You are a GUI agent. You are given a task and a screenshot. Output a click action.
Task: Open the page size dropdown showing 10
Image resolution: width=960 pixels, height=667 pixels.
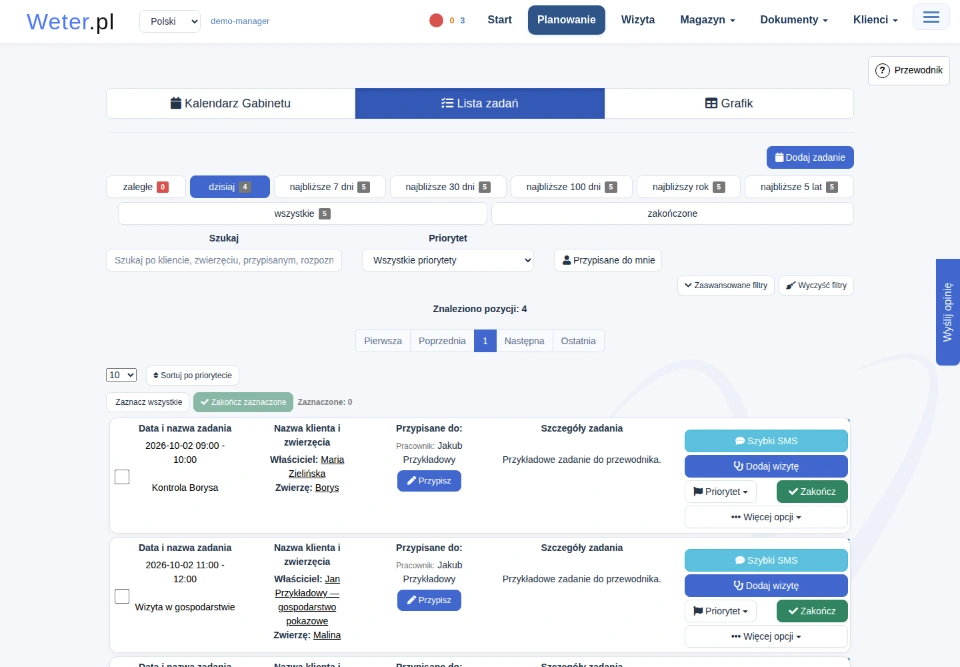click(x=121, y=375)
